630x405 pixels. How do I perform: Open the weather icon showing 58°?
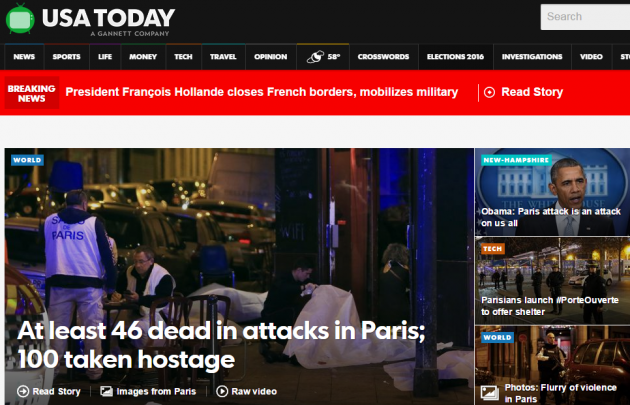point(315,57)
